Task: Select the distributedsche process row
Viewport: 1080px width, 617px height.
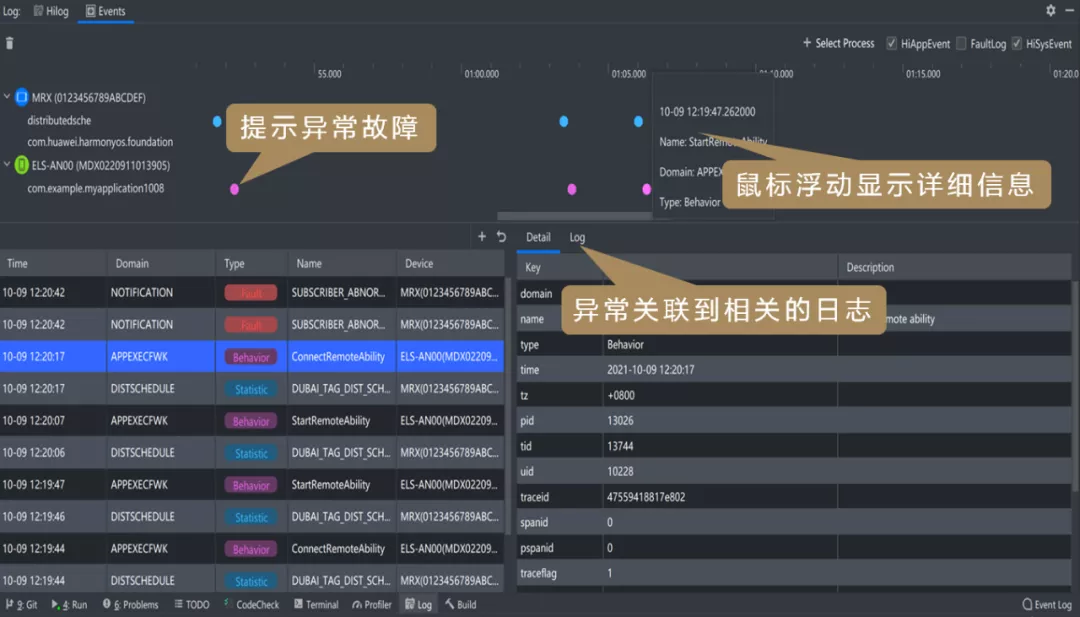Action: [x=59, y=120]
